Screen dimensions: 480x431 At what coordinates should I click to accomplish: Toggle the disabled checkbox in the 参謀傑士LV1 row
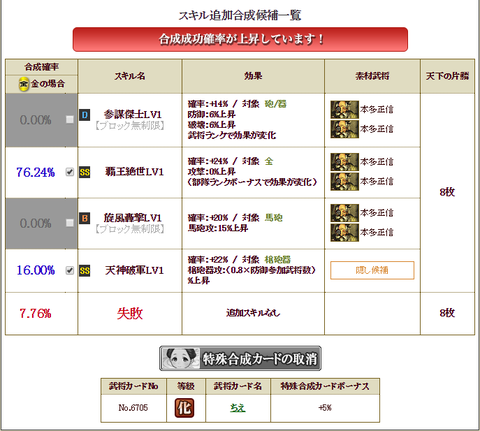[x=69, y=119]
